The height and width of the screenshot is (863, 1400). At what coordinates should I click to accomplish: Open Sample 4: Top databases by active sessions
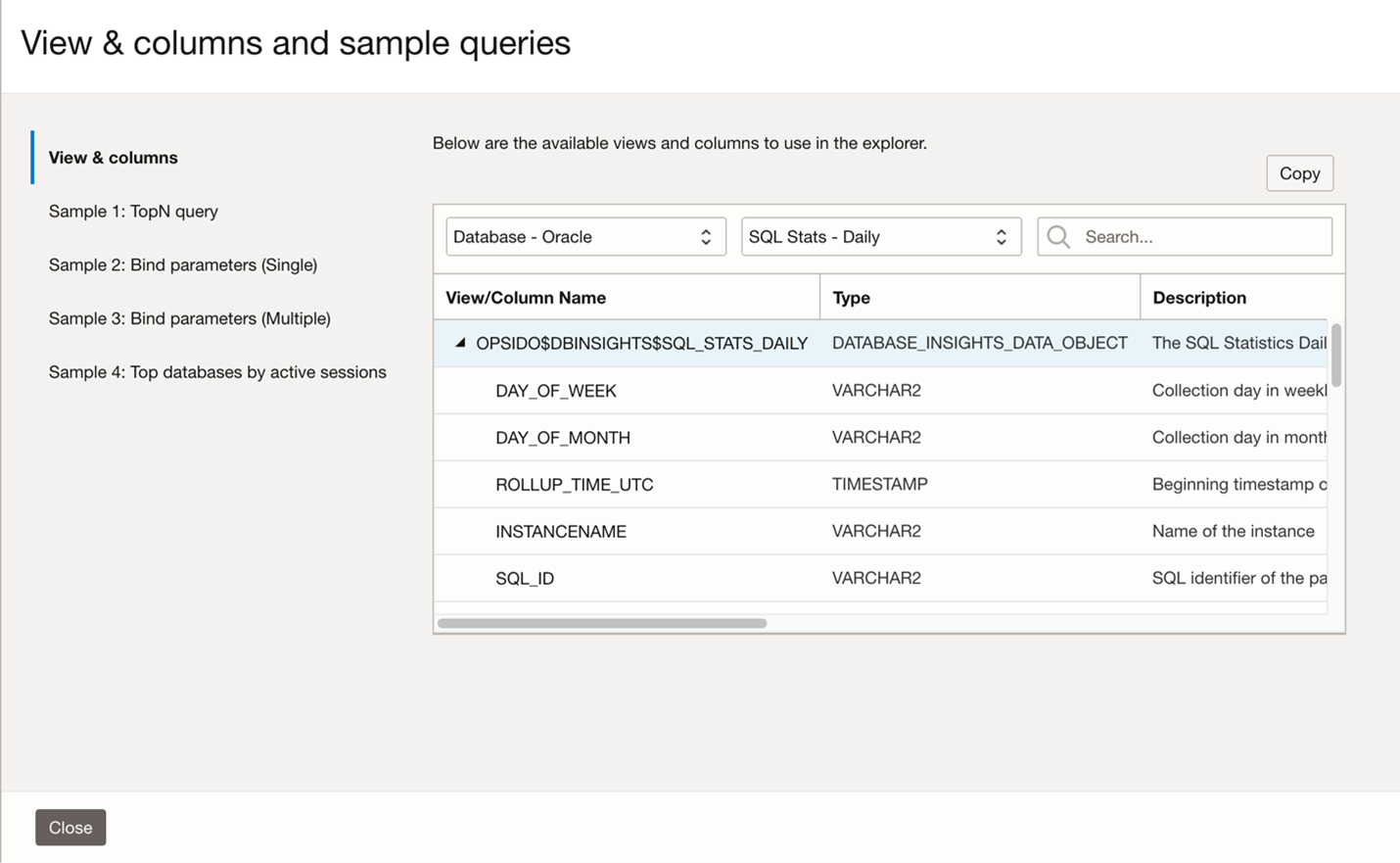[217, 372]
